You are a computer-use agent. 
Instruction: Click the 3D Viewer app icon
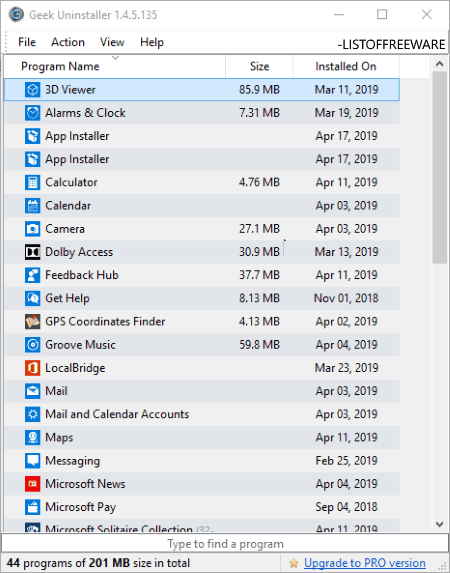pyautogui.click(x=33, y=90)
